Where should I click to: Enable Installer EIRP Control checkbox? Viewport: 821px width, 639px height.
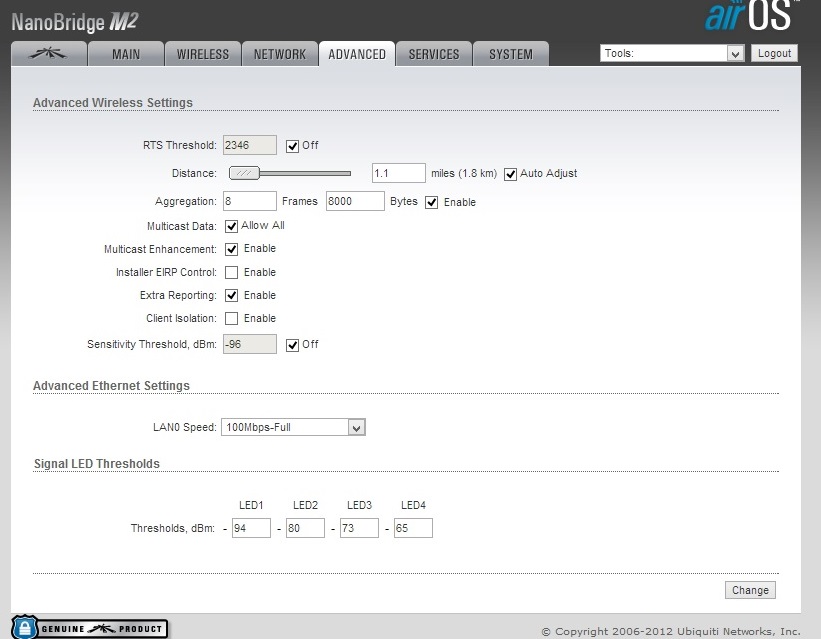tap(231, 272)
